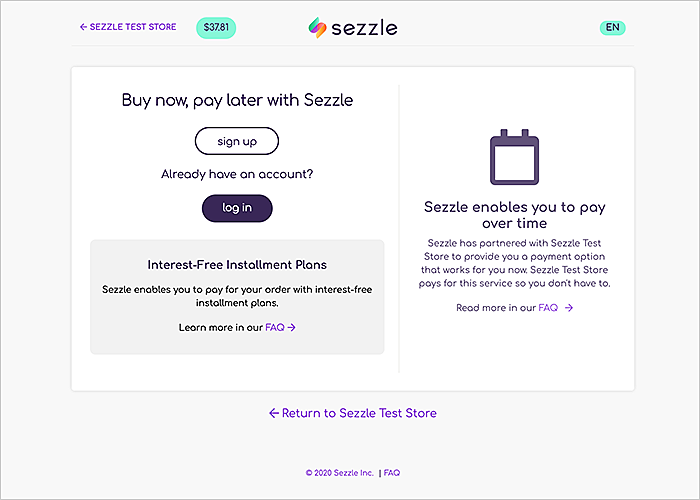This screenshot has width=700, height=500.
Task: Follow Return to Sezzle Test Store link
Action: coord(353,413)
